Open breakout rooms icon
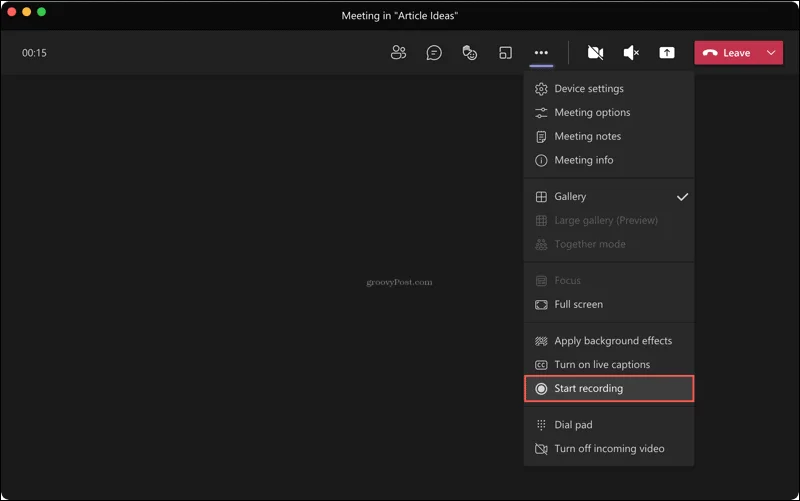Screen dimensions: 800x501 coord(505,53)
